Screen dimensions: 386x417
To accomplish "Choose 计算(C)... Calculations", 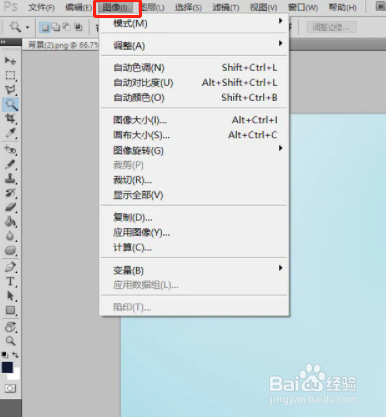I will click(194, 247).
